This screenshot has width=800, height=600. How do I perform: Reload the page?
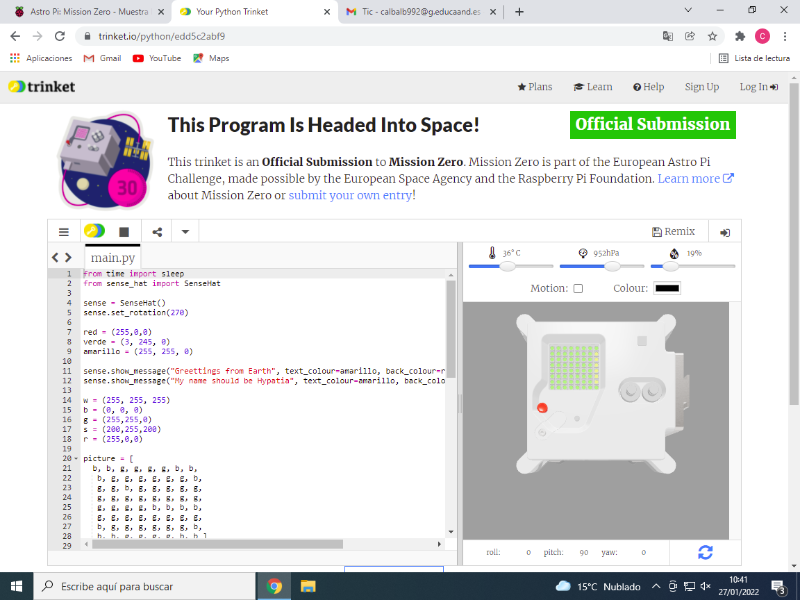[60, 36]
